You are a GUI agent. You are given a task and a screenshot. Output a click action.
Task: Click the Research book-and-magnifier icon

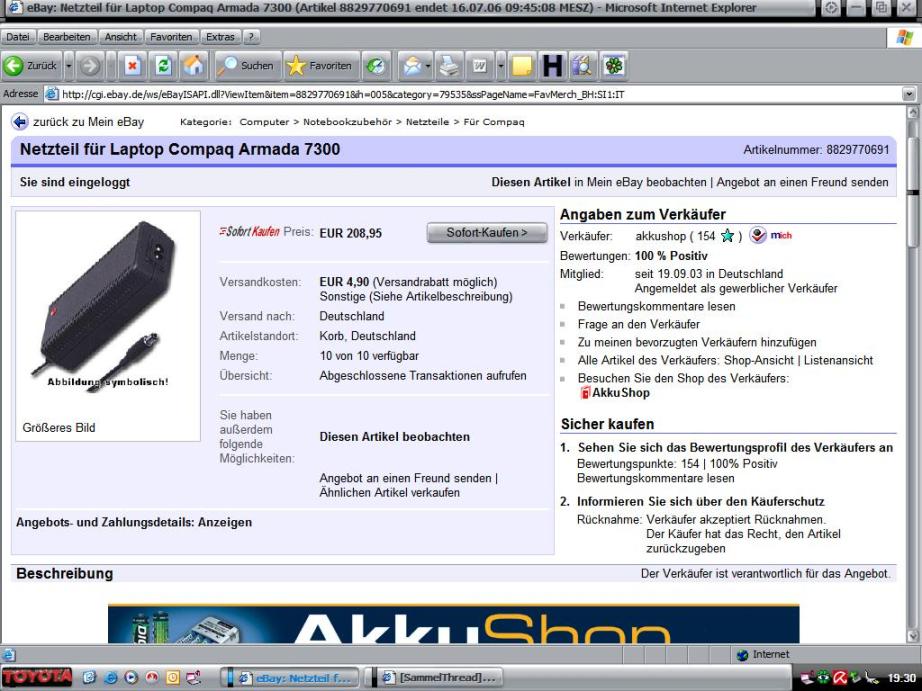coord(582,66)
